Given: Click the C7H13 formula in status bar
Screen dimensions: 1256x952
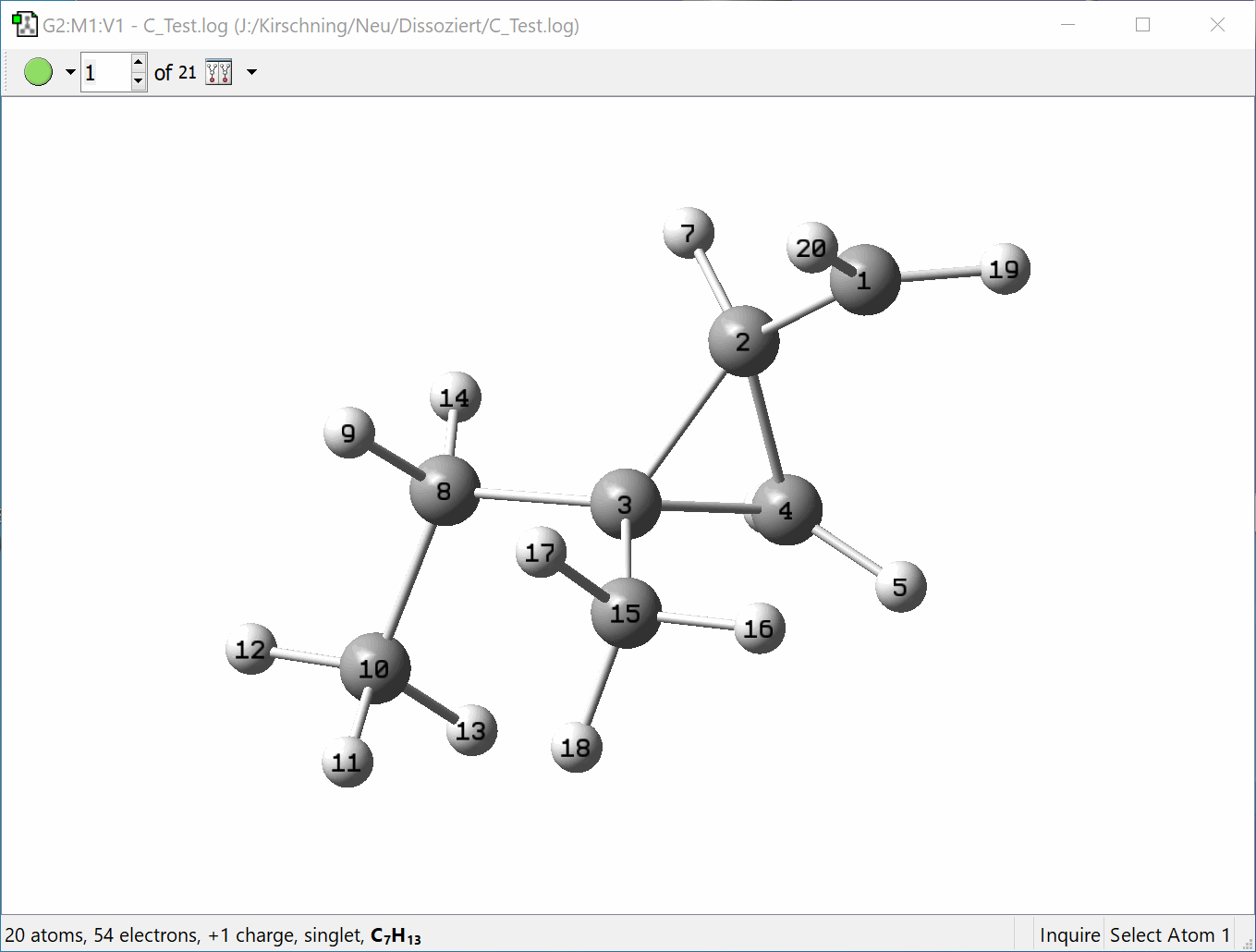Looking at the screenshot, I should [396, 936].
